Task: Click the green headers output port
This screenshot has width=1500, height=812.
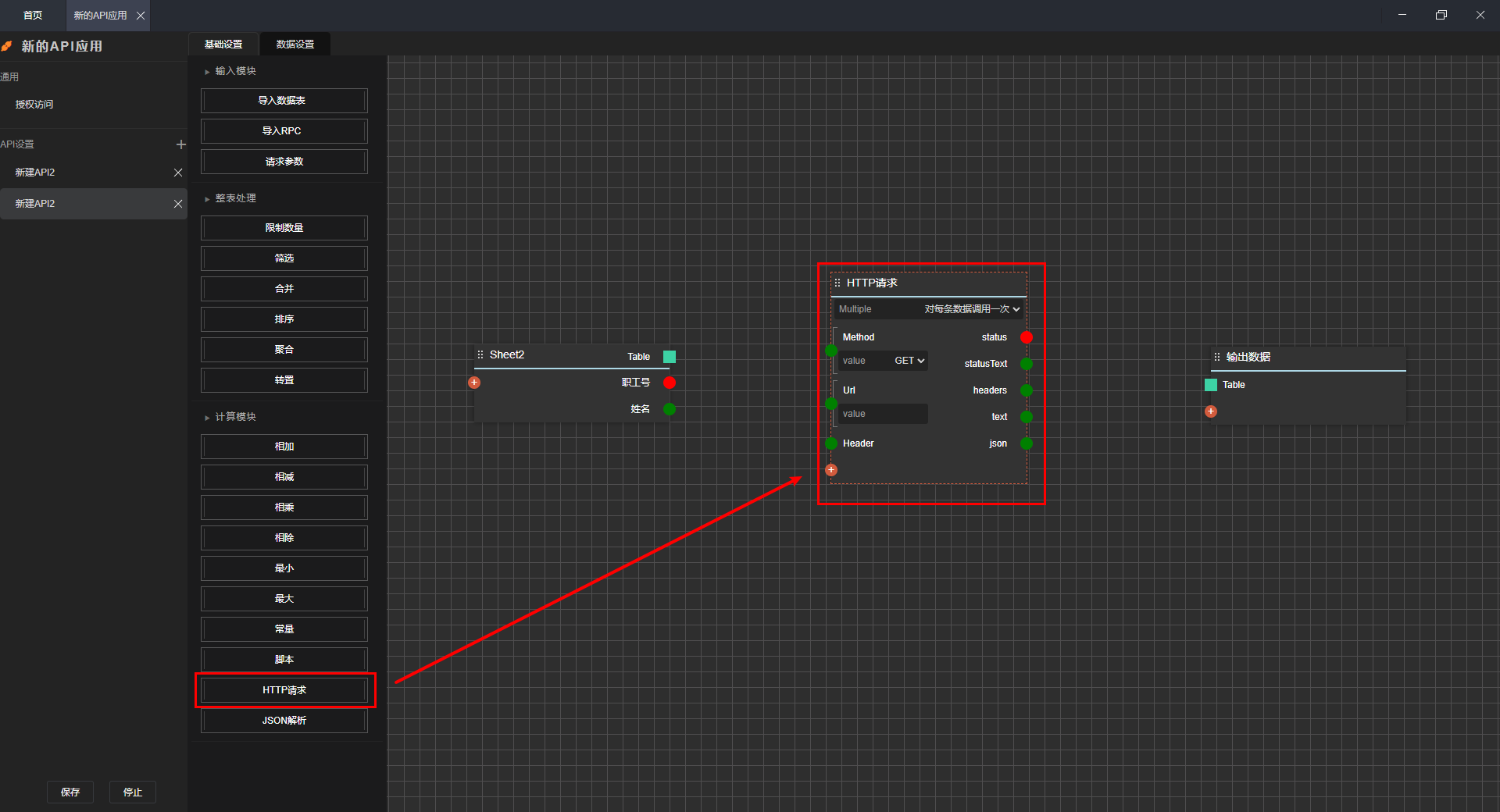Action: point(1027,390)
